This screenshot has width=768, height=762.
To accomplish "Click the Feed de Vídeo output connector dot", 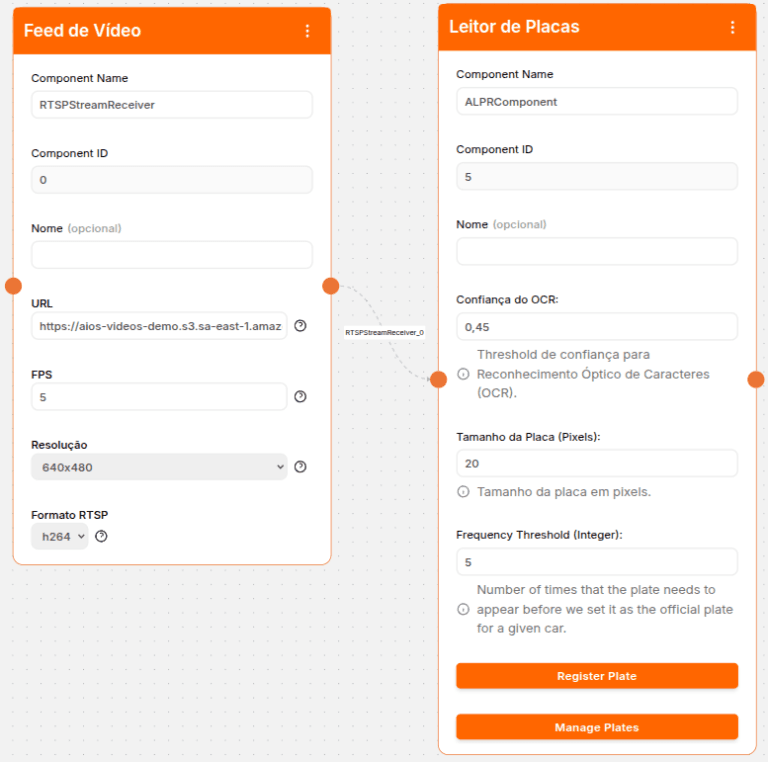I will coord(331,286).
